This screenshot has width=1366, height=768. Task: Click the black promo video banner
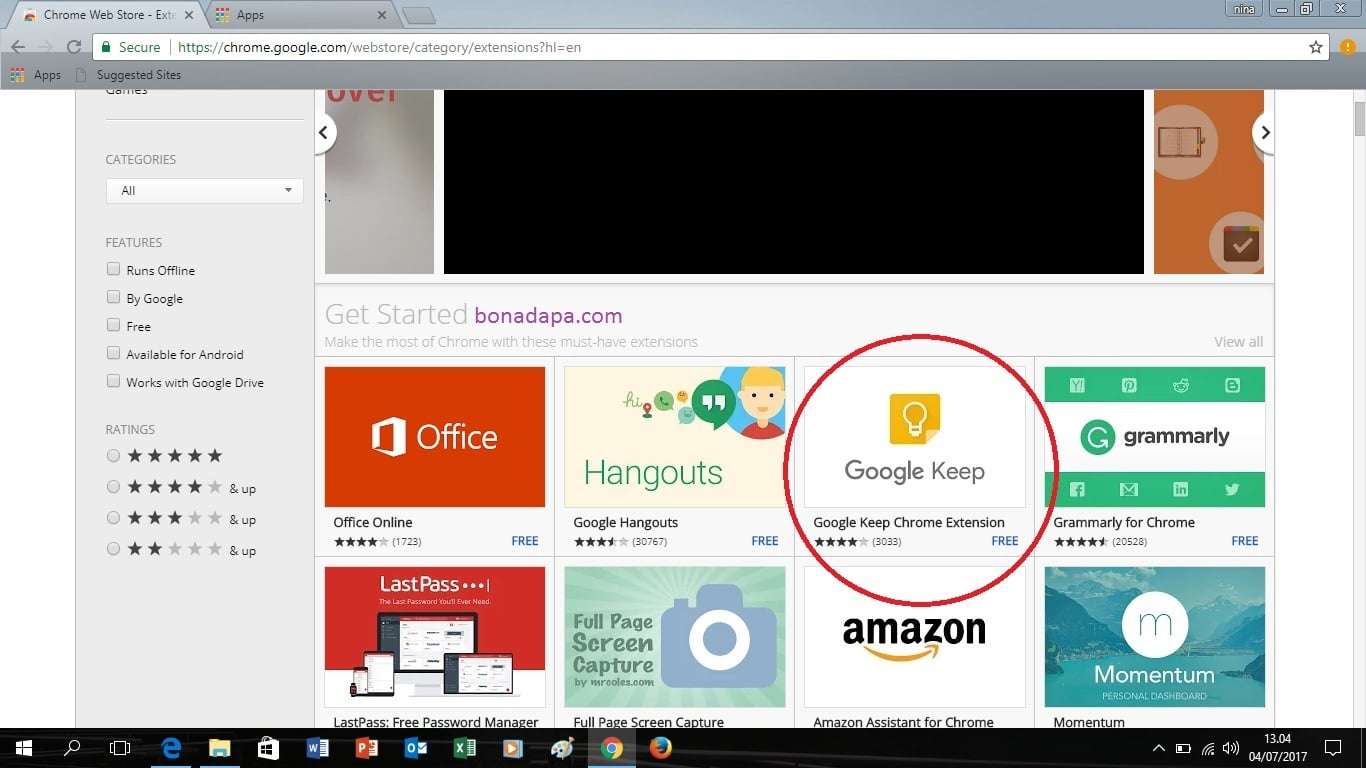794,182
